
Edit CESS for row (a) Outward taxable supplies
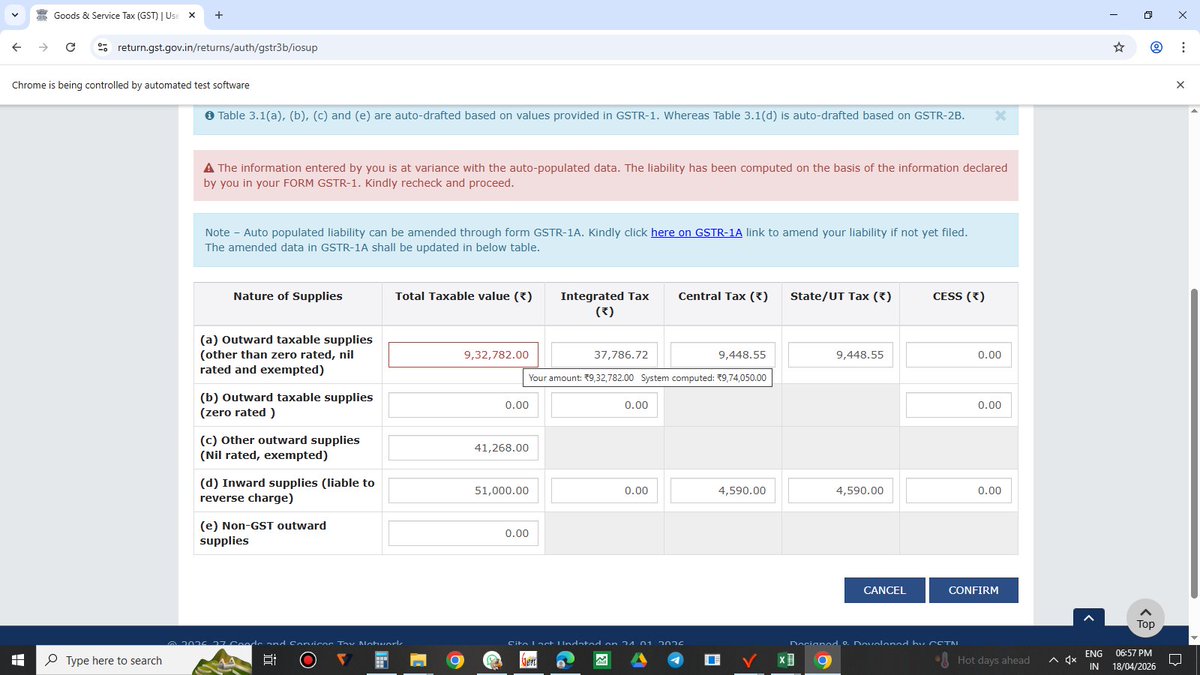(x=959, y=355)
